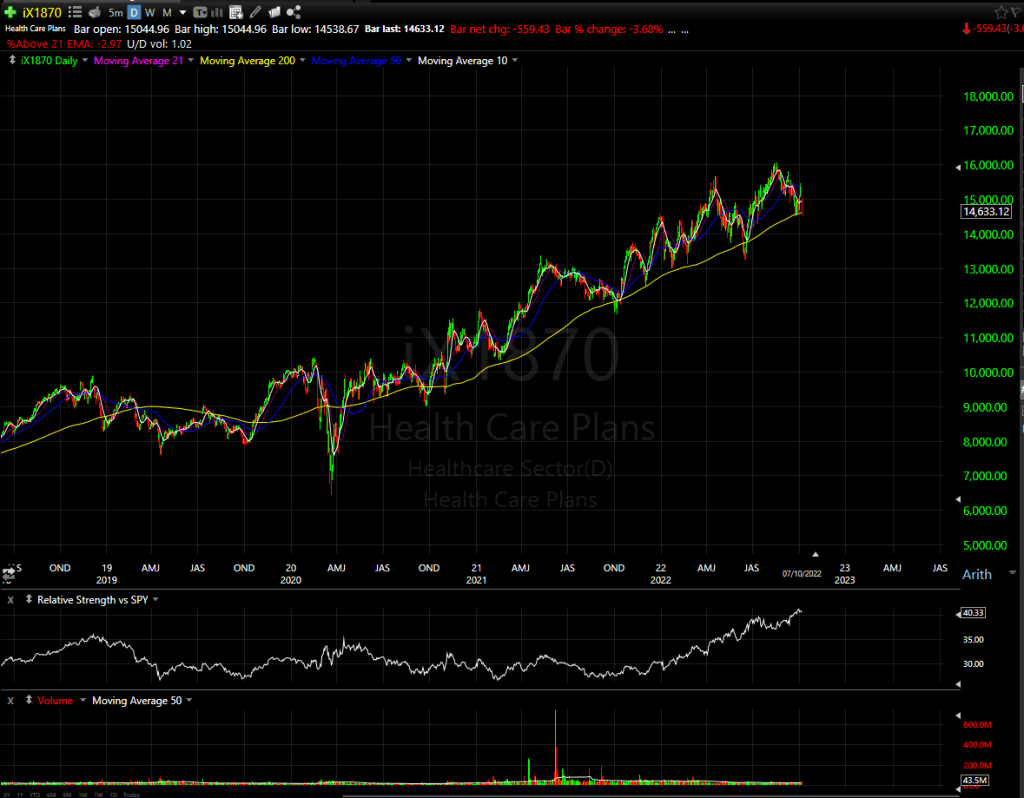Open the list icon beside iX1870

pos(75,12)
